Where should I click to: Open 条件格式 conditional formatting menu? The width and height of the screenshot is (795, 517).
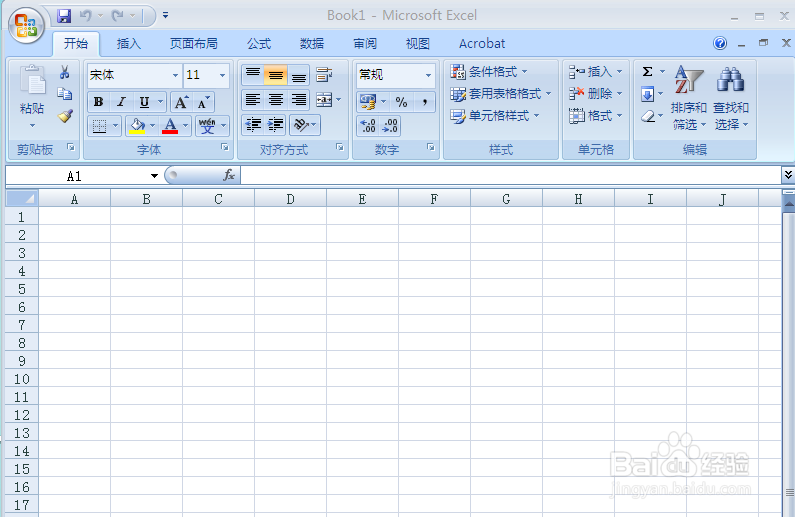[489, 72]
